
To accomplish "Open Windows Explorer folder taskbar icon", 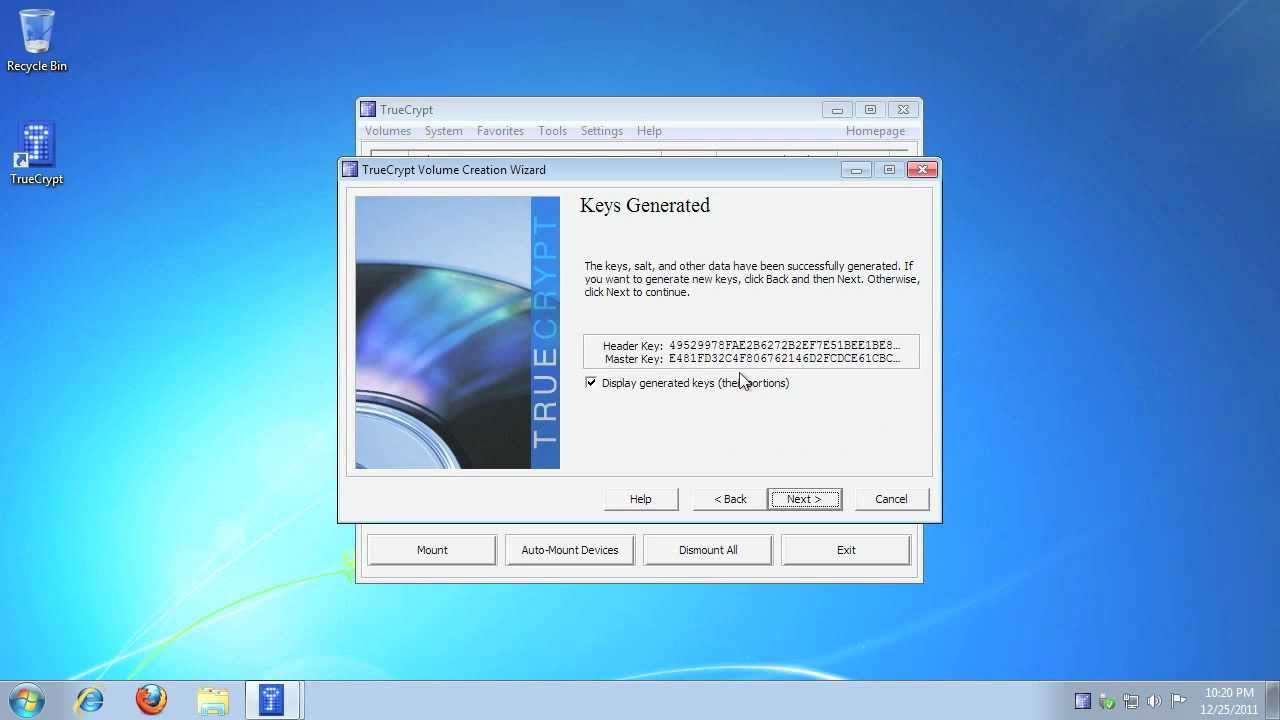I will [x=212, y=700].
